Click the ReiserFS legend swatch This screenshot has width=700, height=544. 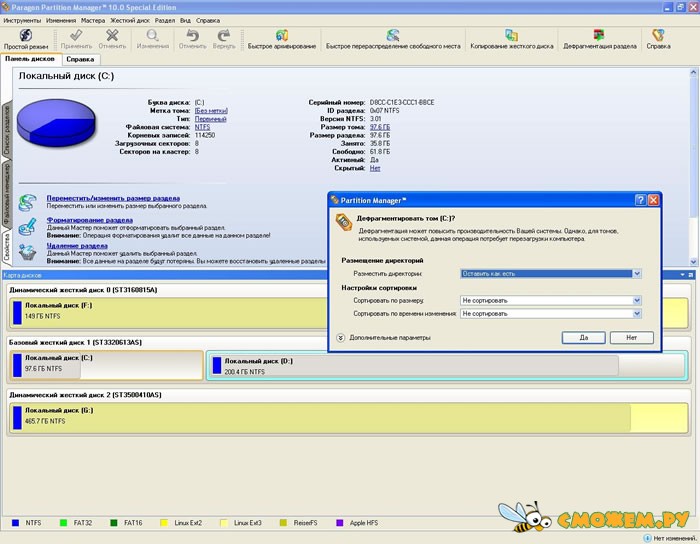[283, 523]
